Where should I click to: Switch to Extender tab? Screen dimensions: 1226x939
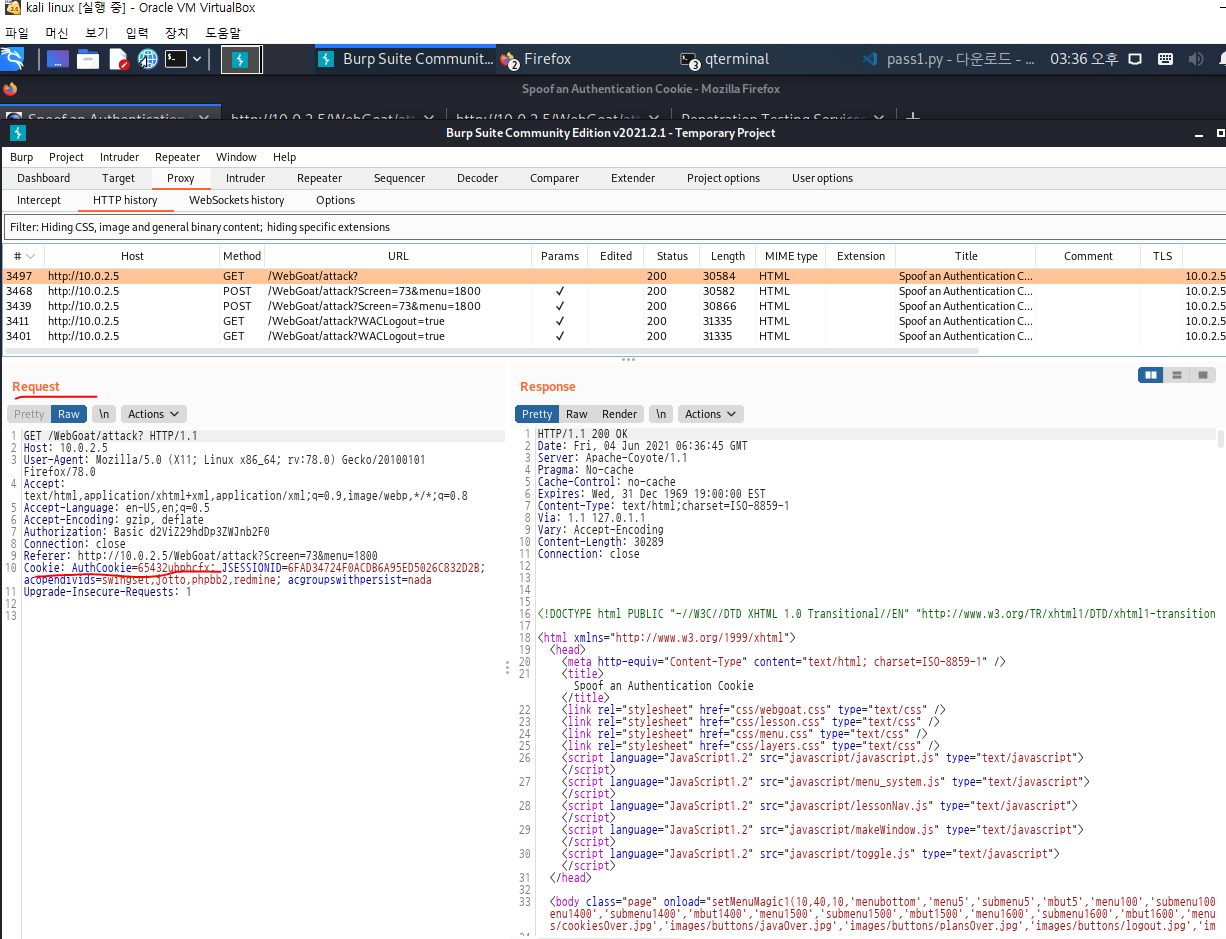(633, 178)
